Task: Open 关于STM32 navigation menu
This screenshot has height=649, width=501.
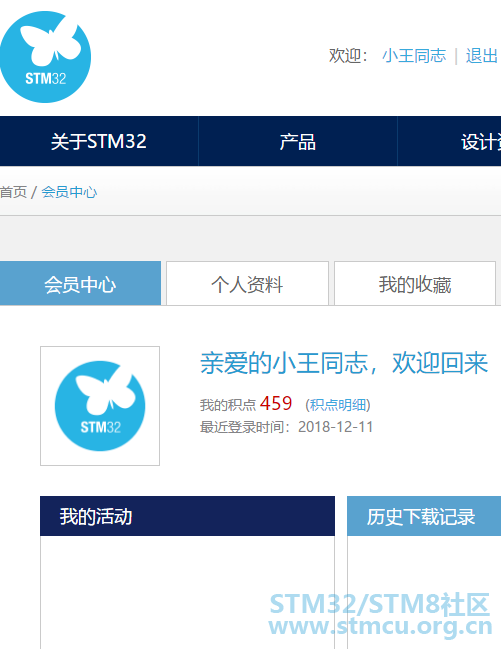Action: [x=99, y=141]
